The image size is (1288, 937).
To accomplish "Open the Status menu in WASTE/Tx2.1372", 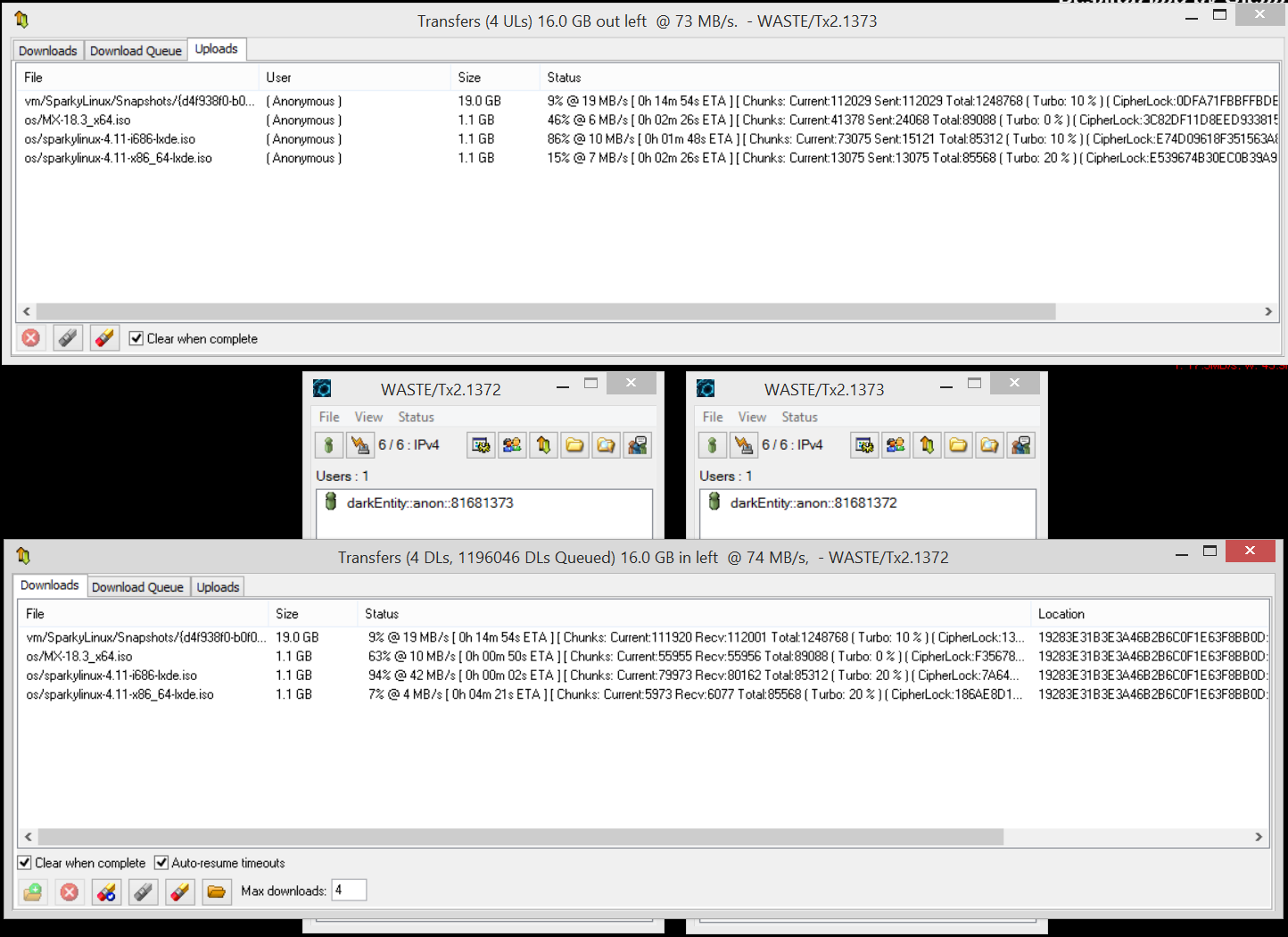I will point(417,417).
